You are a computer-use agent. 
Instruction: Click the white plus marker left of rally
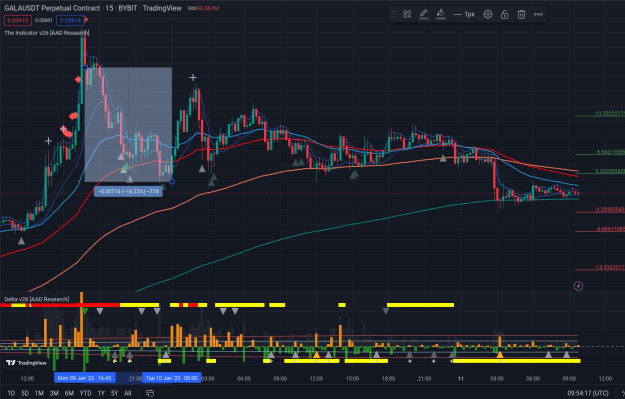coord(48,141)
